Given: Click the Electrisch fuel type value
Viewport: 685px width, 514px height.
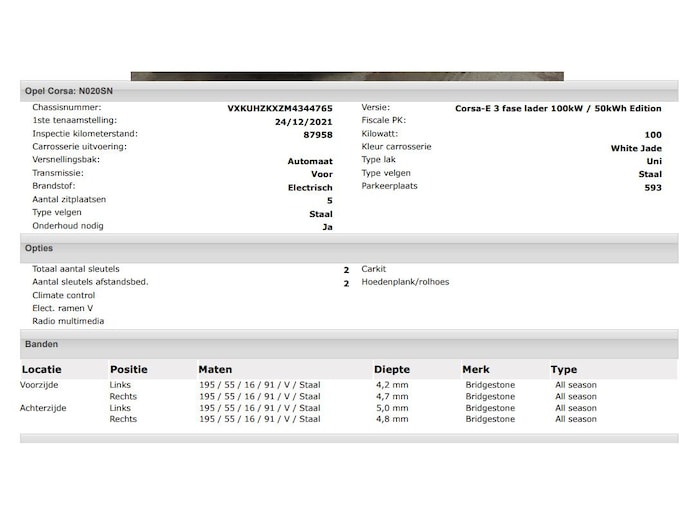Looking at the screenshot, I should coord(310,187).
